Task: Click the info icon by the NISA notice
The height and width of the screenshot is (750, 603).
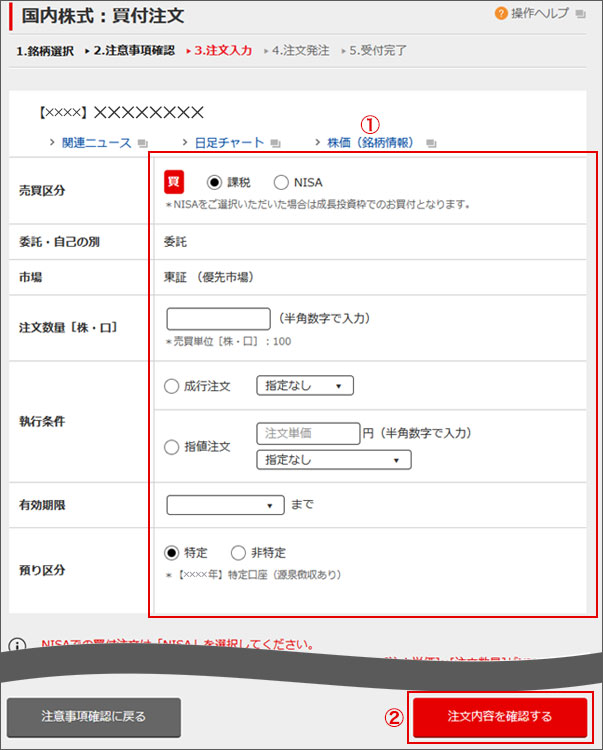Action: point(17,645)
